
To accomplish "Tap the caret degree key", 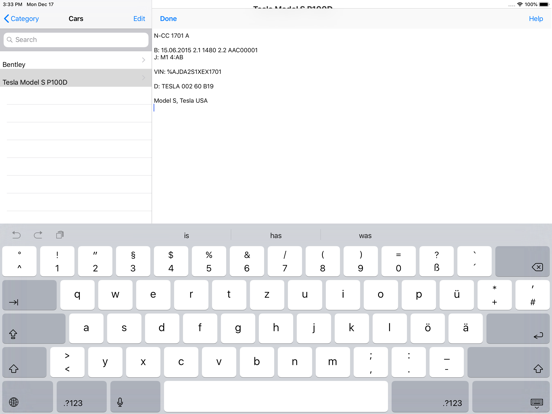I will 19,261.
